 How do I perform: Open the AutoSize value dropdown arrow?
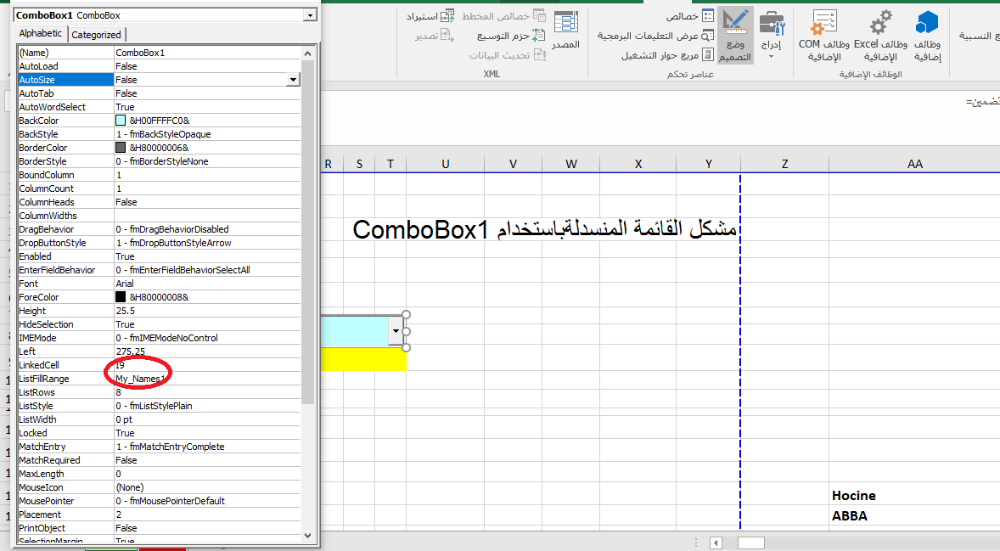pyautogui.click(x=293, y=79)
